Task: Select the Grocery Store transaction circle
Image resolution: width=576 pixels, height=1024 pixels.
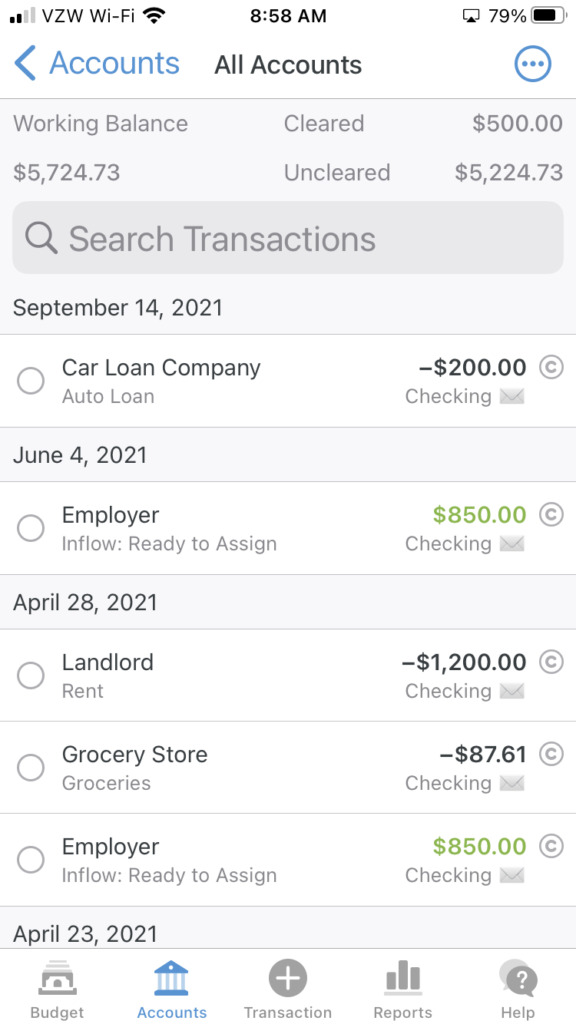Action: pos(31,767)
